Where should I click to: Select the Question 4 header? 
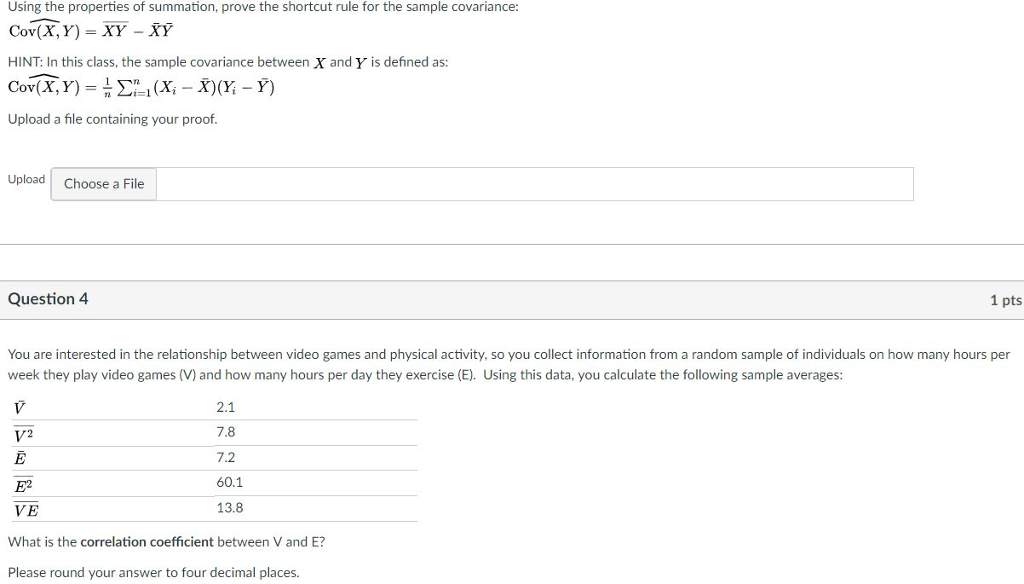click(x=47, y=298)
